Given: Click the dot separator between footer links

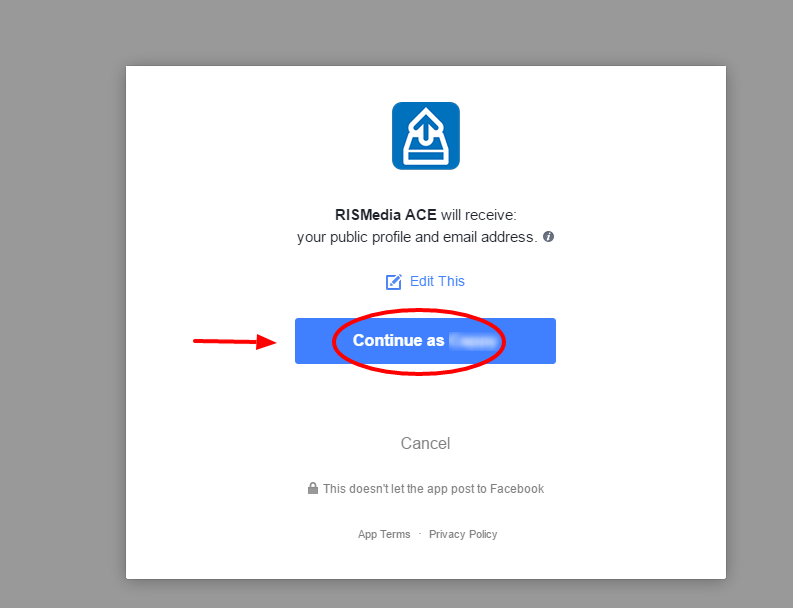Looking at the screenshot, I should coord(420,534).
